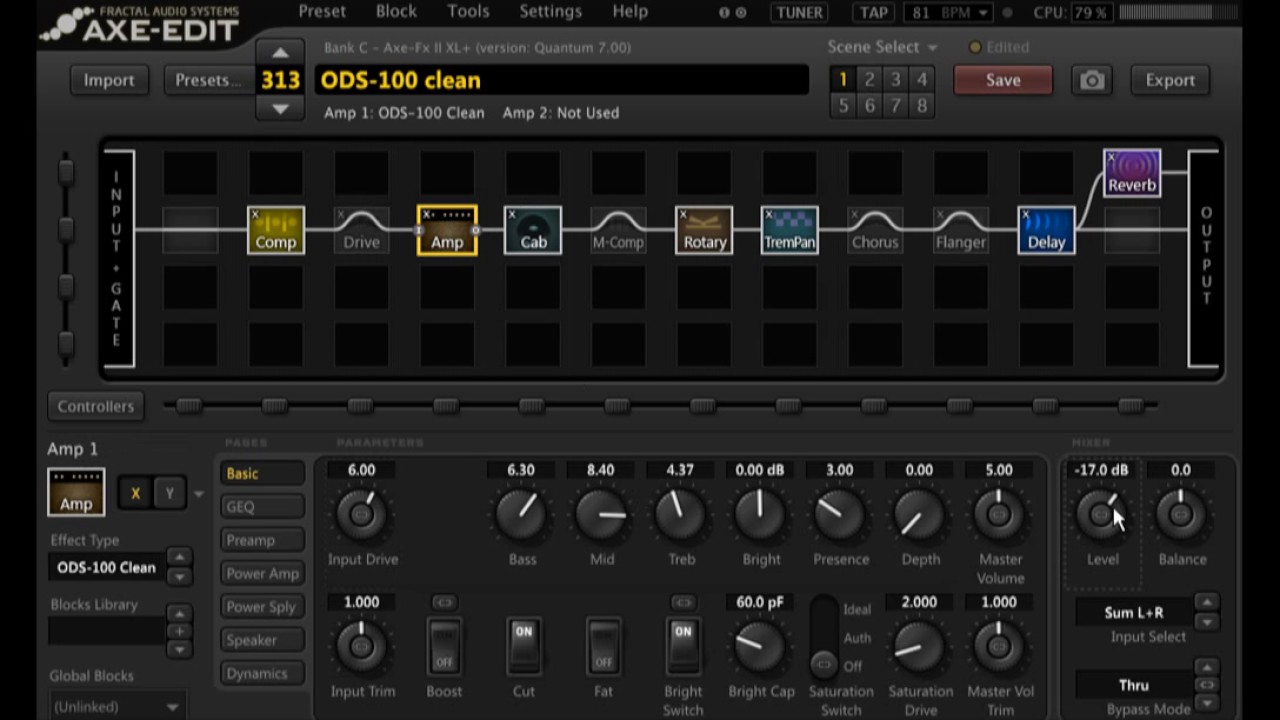Click the Treb knob
This screenshot has width=1280, height=720.
(681, 514)
